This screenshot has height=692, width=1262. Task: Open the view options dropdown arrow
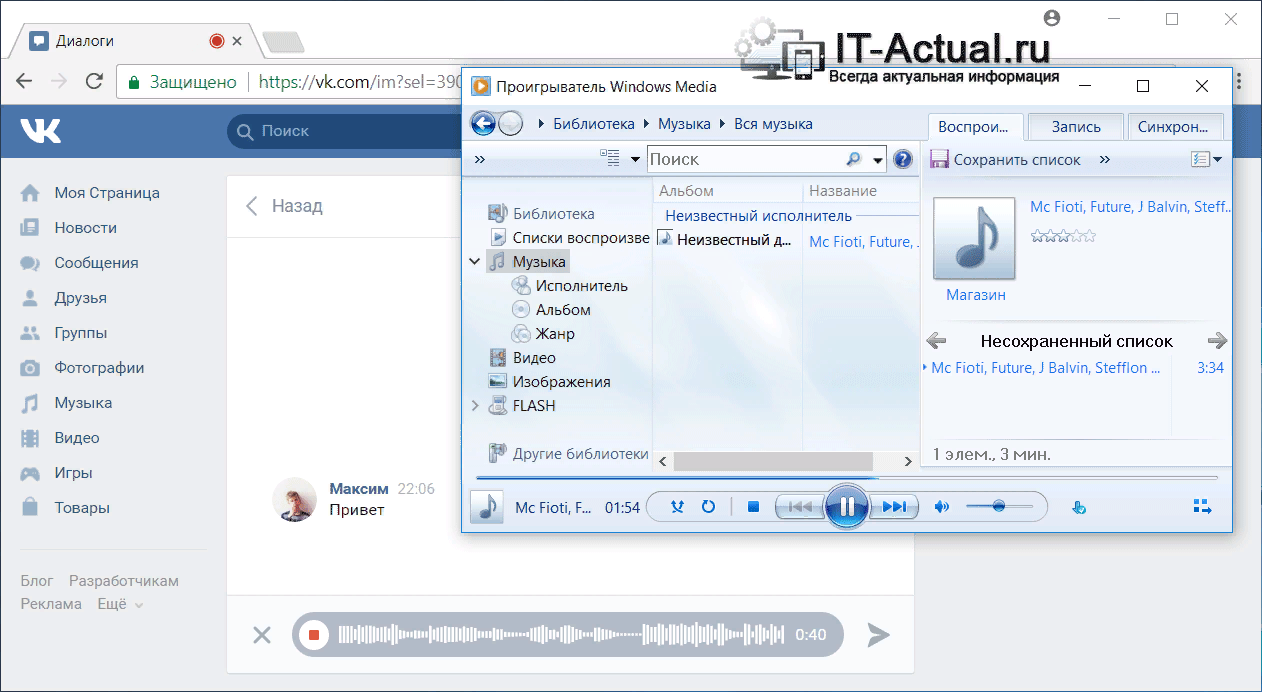[x=635, y=159]
